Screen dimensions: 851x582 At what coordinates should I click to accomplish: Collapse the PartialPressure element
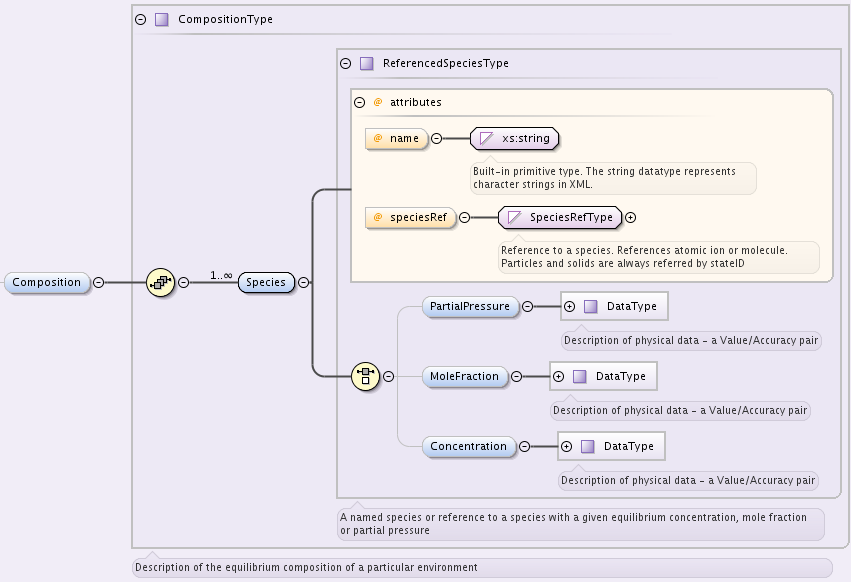pos(527,307)
